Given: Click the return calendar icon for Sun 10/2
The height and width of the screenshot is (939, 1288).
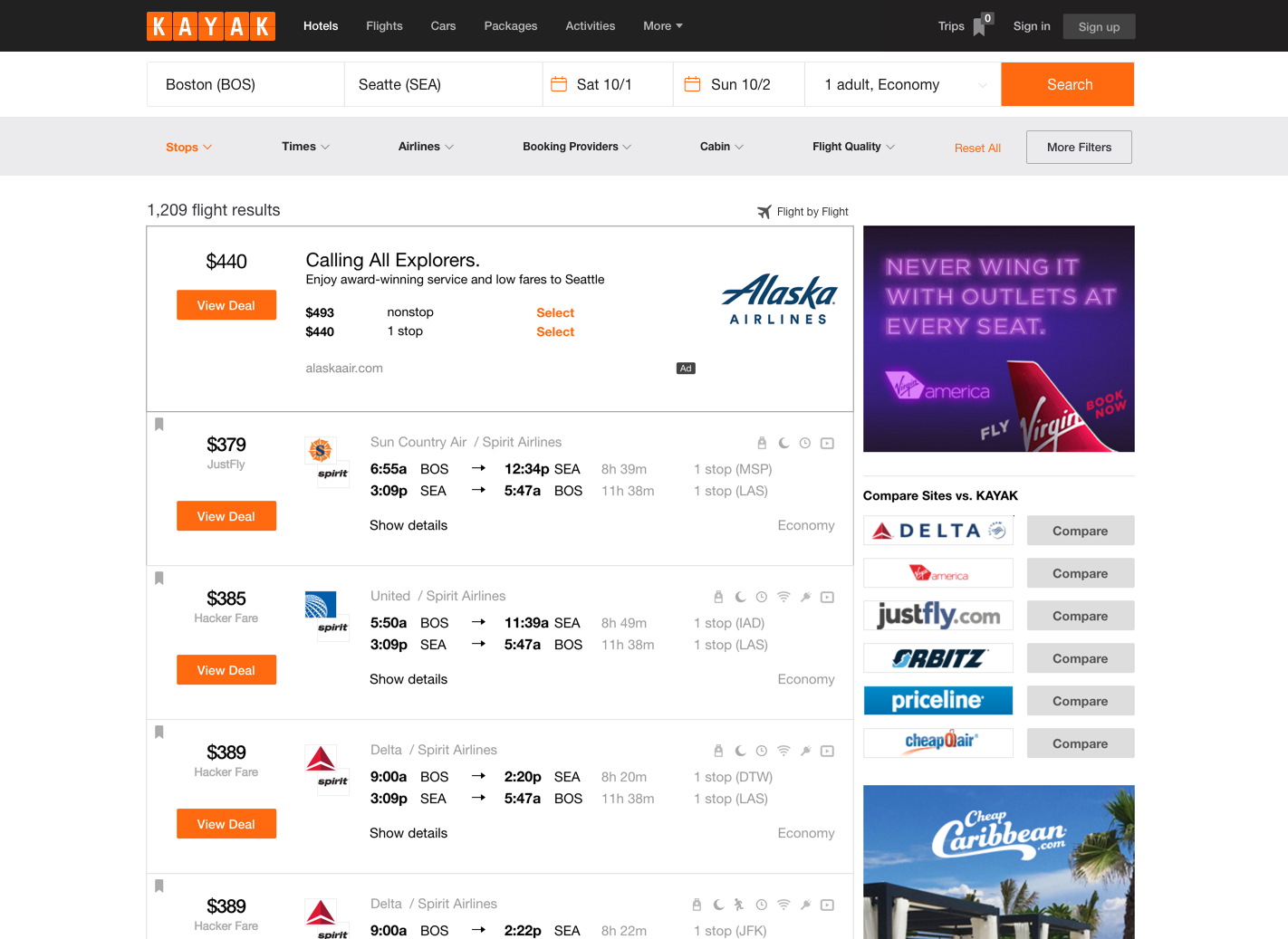Looking at the screenshot, I should pos(692,84).
